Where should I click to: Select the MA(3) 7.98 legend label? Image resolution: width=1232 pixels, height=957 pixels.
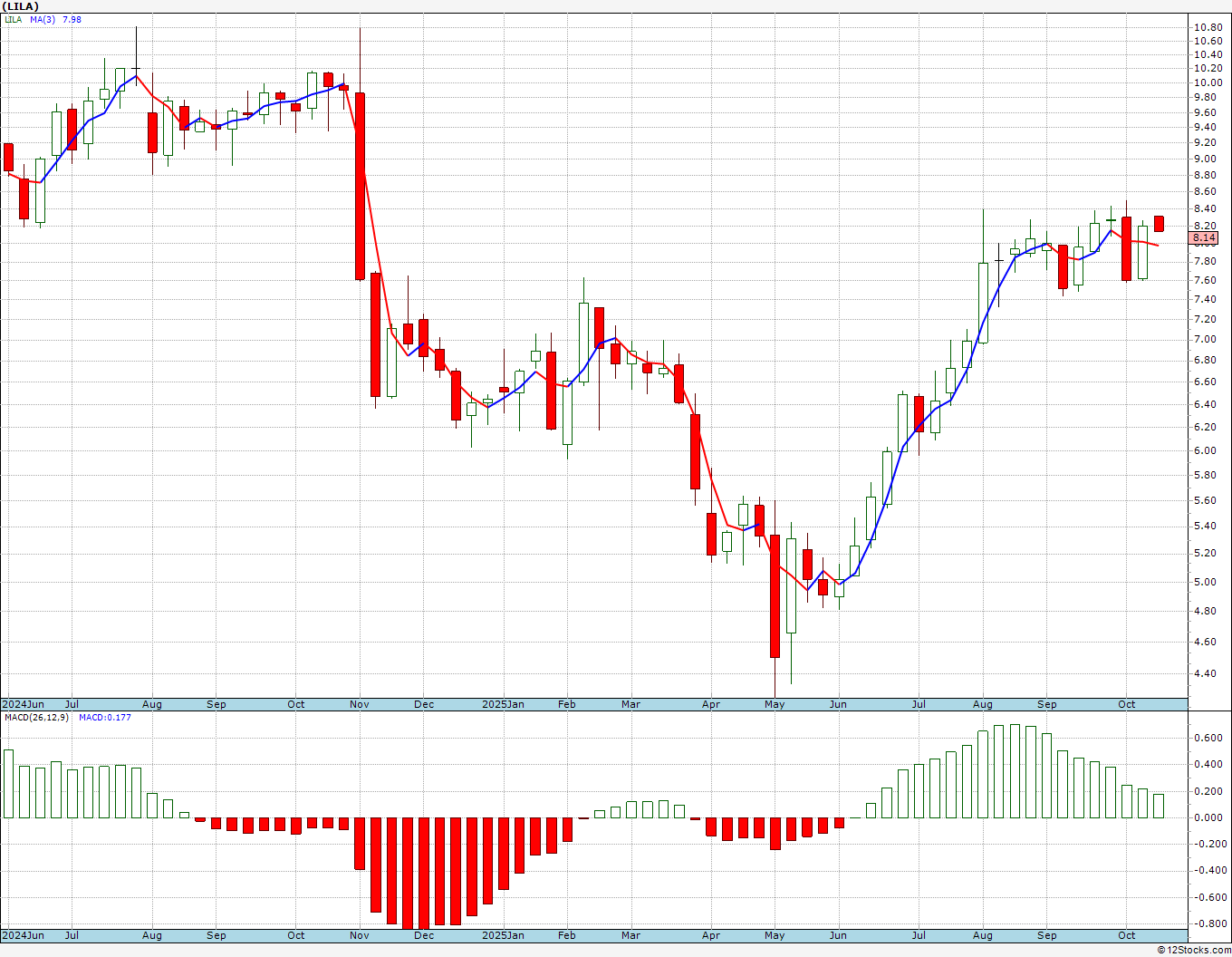55,19
